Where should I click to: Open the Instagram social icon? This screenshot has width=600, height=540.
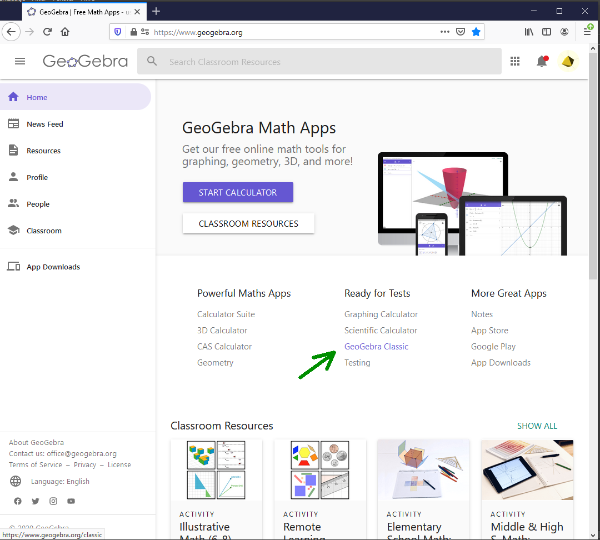coord(53,501)
